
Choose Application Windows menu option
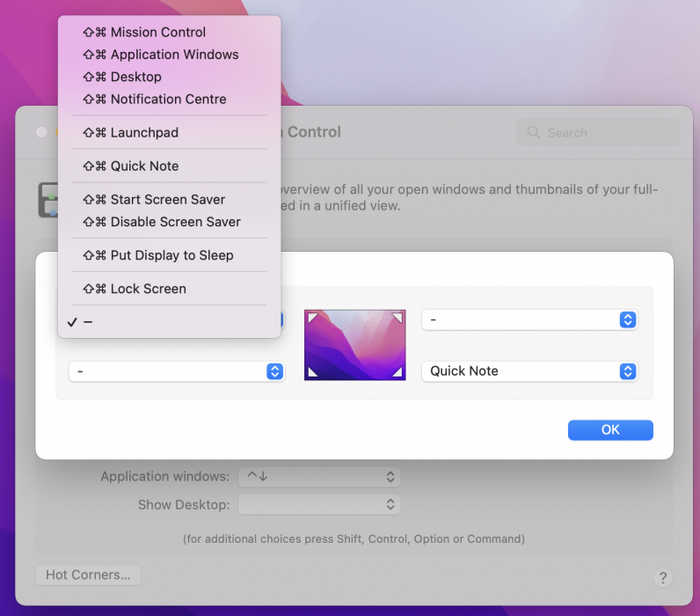[173, 54]
